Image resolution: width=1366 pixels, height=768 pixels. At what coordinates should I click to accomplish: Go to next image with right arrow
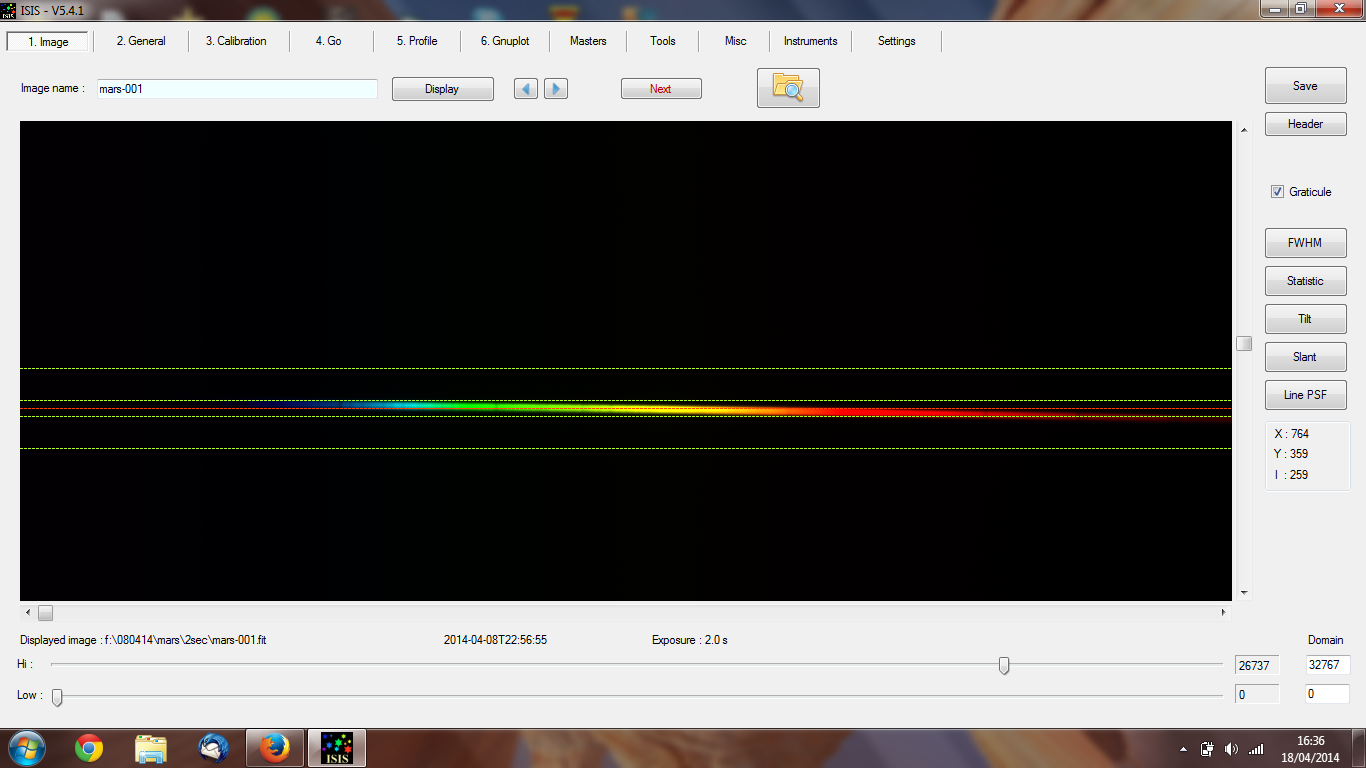tap(556, 89)
